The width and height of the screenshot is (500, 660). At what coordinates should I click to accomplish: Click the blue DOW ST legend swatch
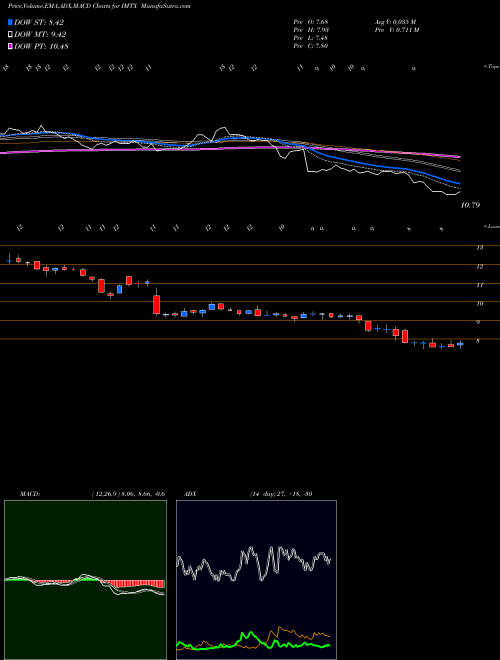pos(11,22)
